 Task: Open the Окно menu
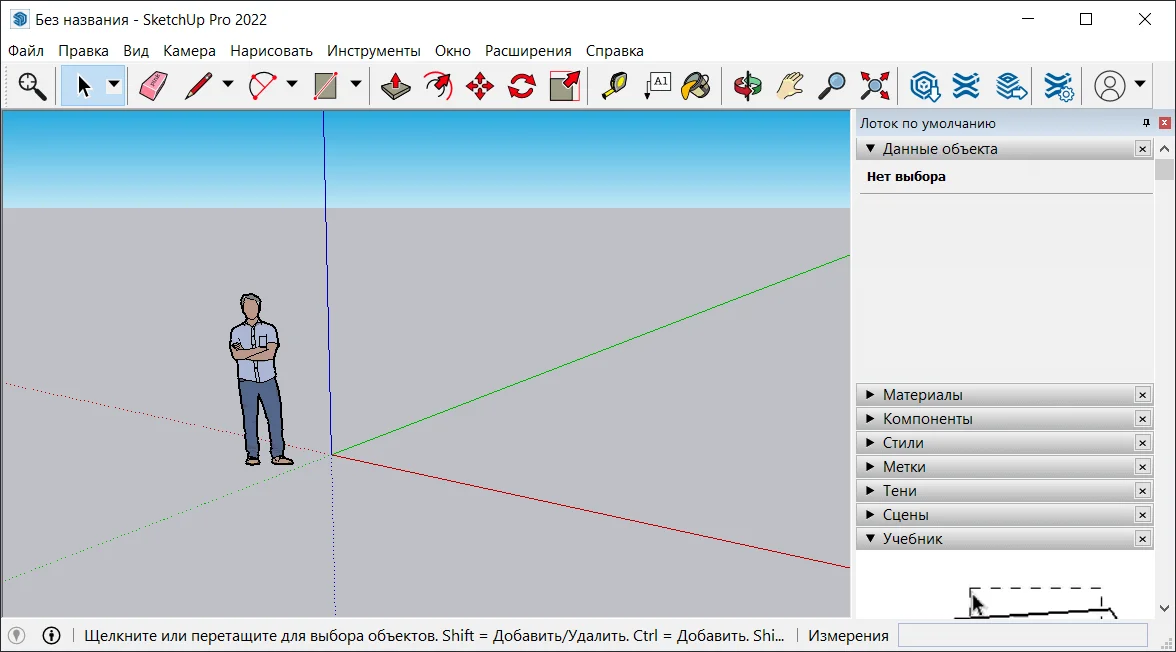tap(452, 50)
